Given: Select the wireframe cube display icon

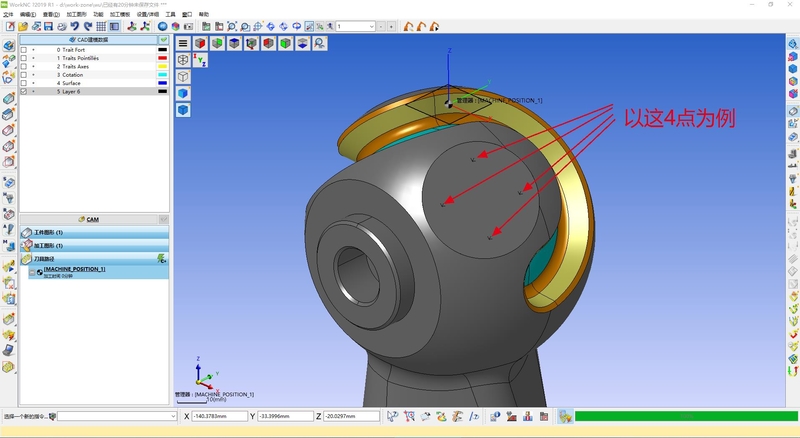Looking at the screenshot, I should pyautogui.click(x=183, y=60).
